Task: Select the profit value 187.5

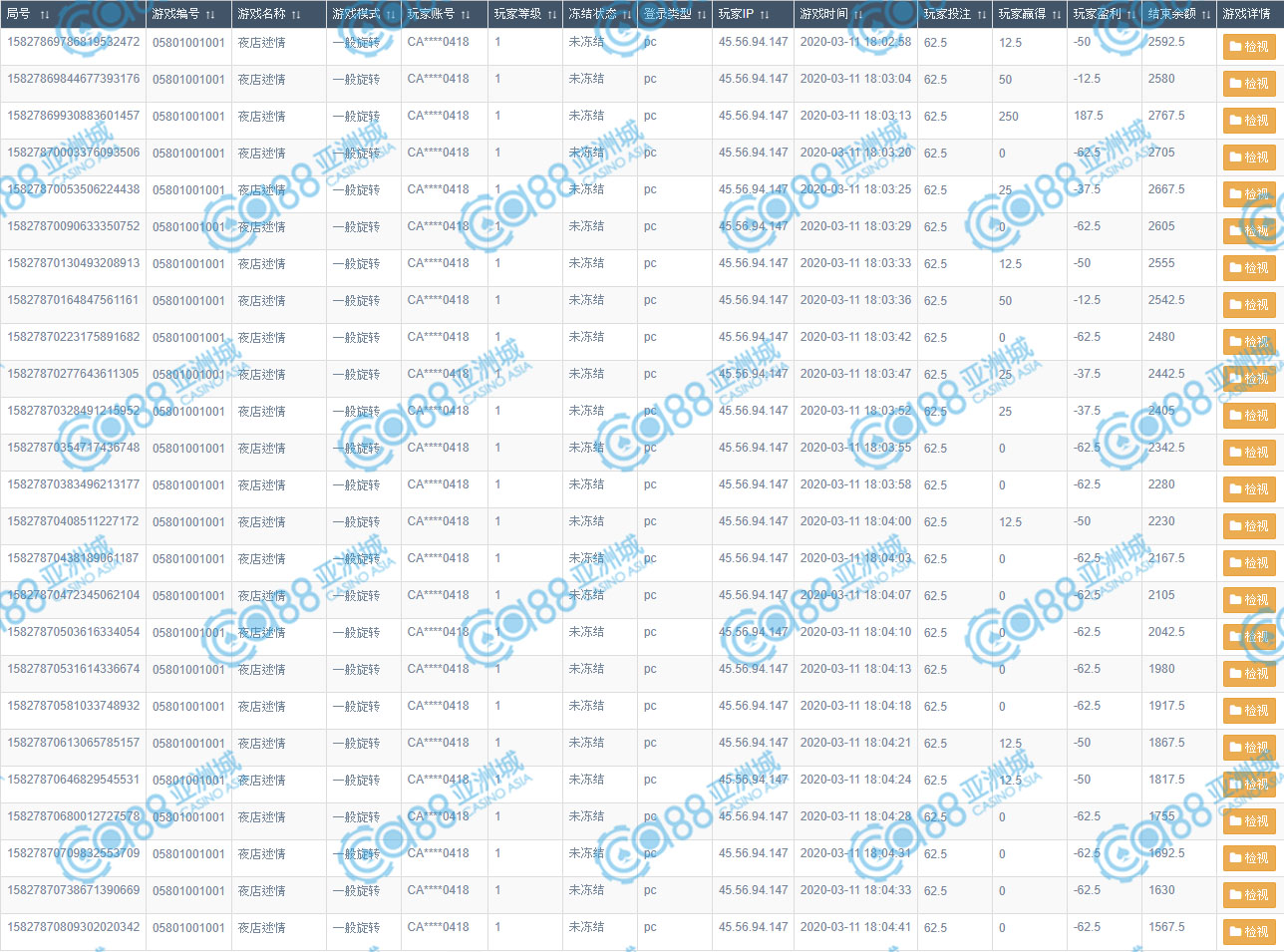Action: point(1089,116)
